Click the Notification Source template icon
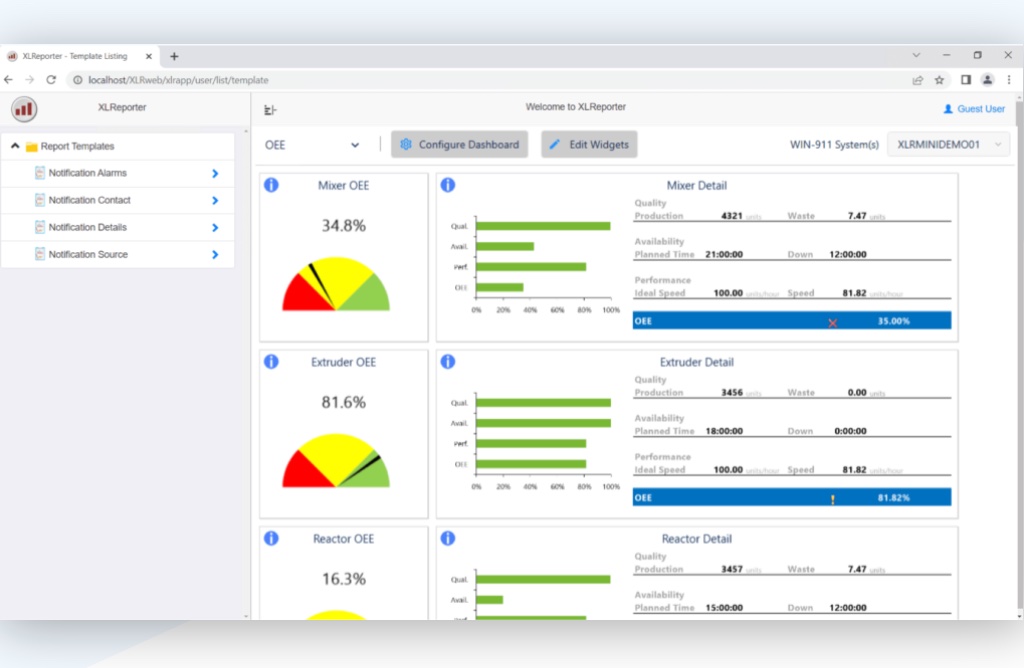The image size is (1024, 668). [40, 254]
